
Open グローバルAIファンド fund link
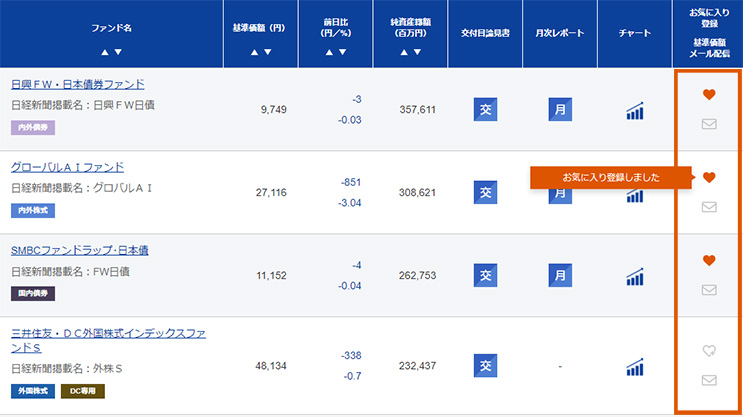pos(67,167)
